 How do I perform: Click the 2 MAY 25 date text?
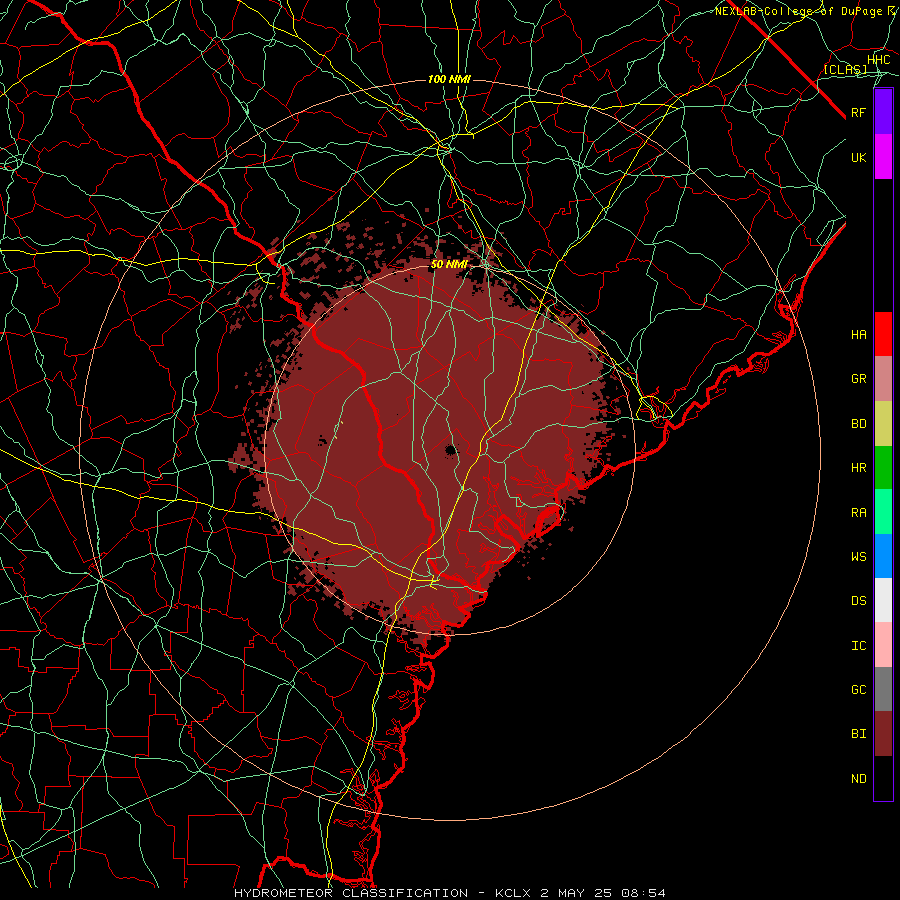click(x=574, y=893)
